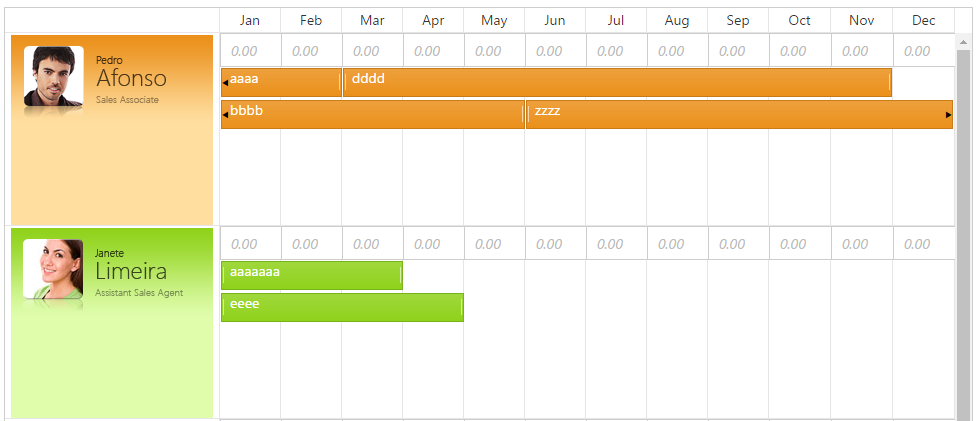The image size is (977, 421).
Task: Select the Jan month column header
Action: pos(250,20)
